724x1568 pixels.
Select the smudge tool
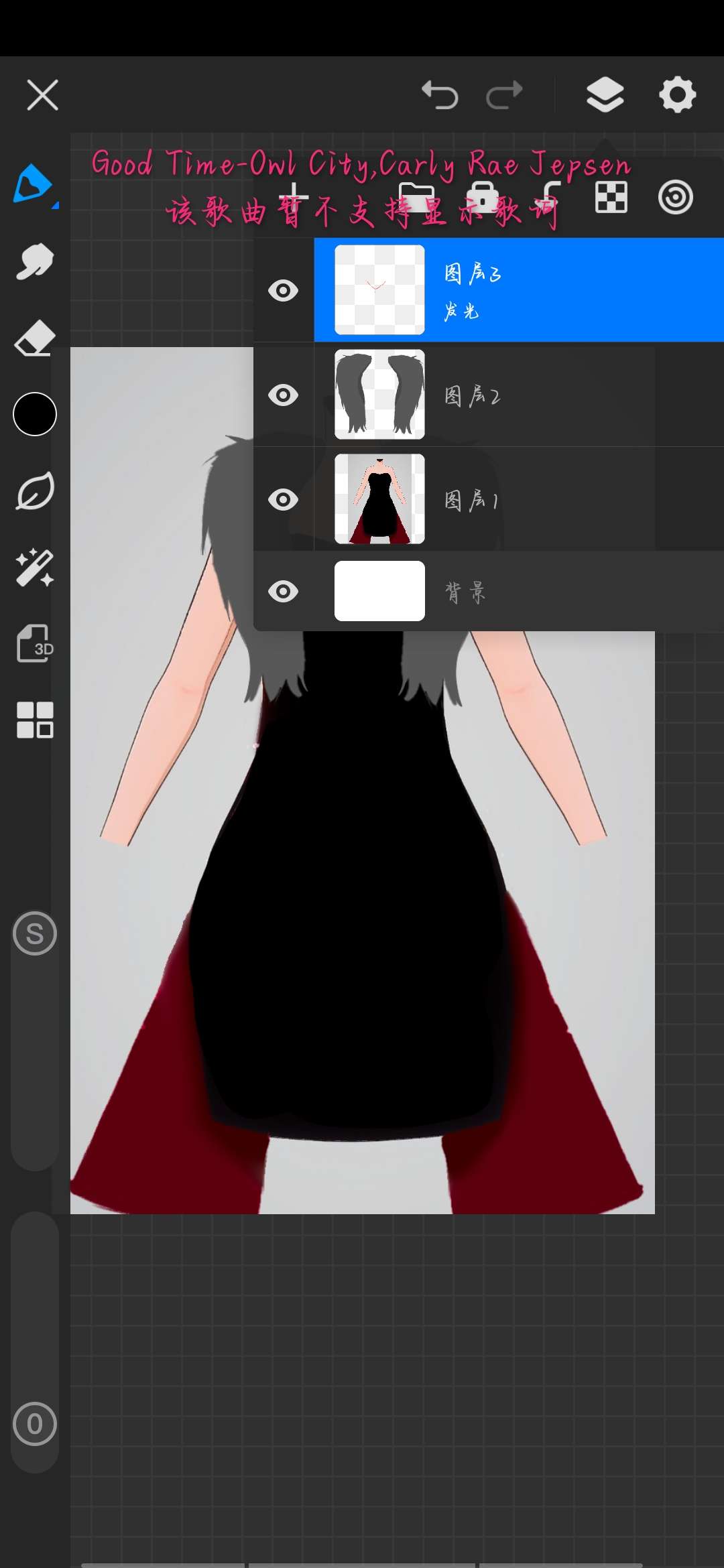pyautogui.click(x=34, y=261)
